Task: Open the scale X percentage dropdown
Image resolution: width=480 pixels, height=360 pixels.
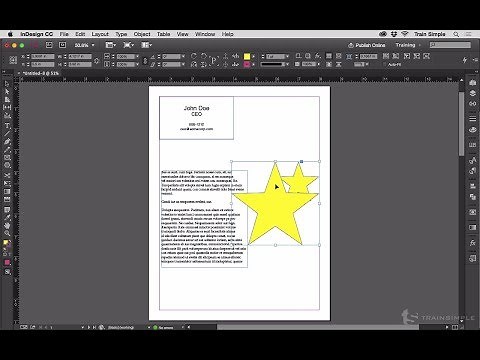Action: (137, 57)
